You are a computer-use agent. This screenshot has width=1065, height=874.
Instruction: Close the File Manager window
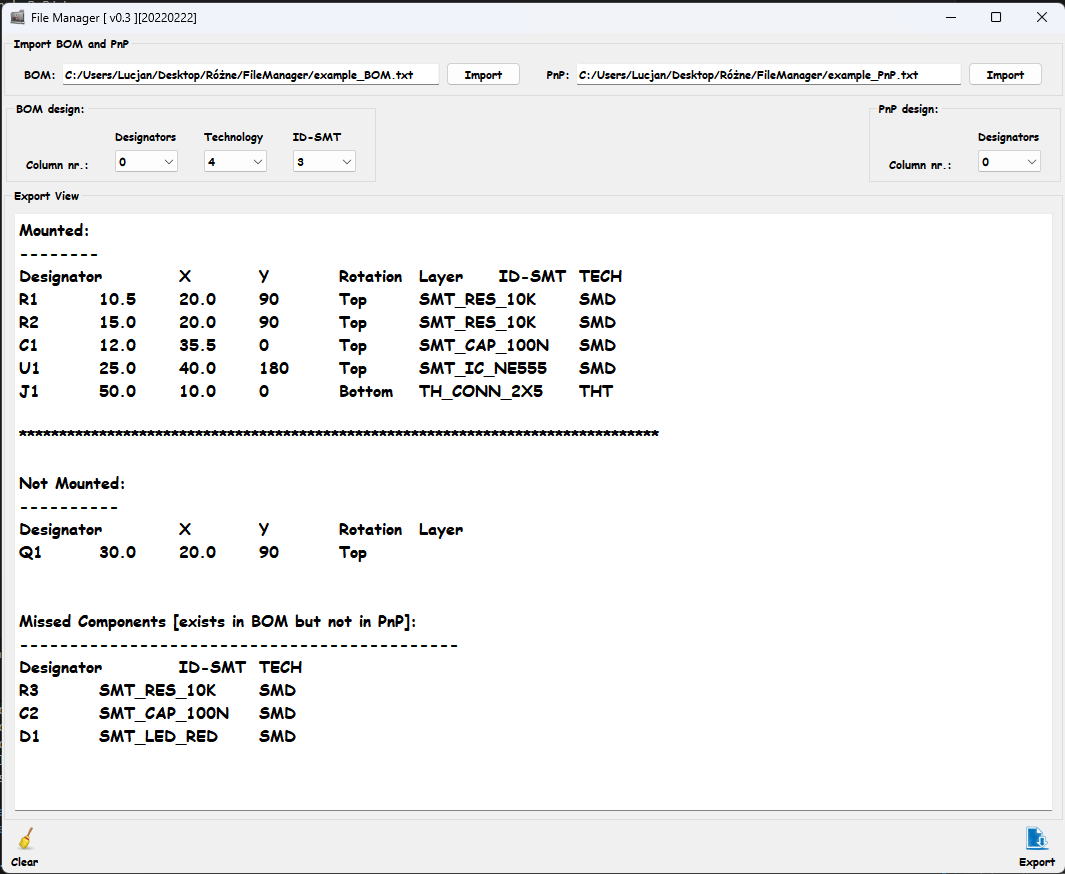[x=1041, y=17]
